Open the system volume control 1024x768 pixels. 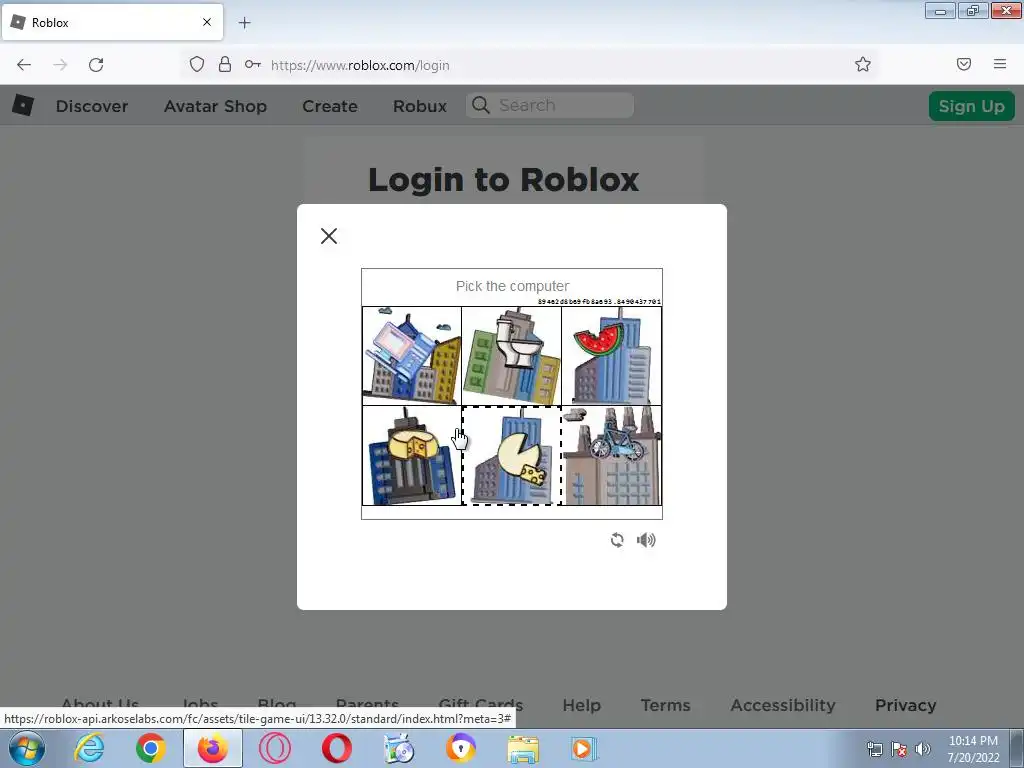(x=922, y=749)
